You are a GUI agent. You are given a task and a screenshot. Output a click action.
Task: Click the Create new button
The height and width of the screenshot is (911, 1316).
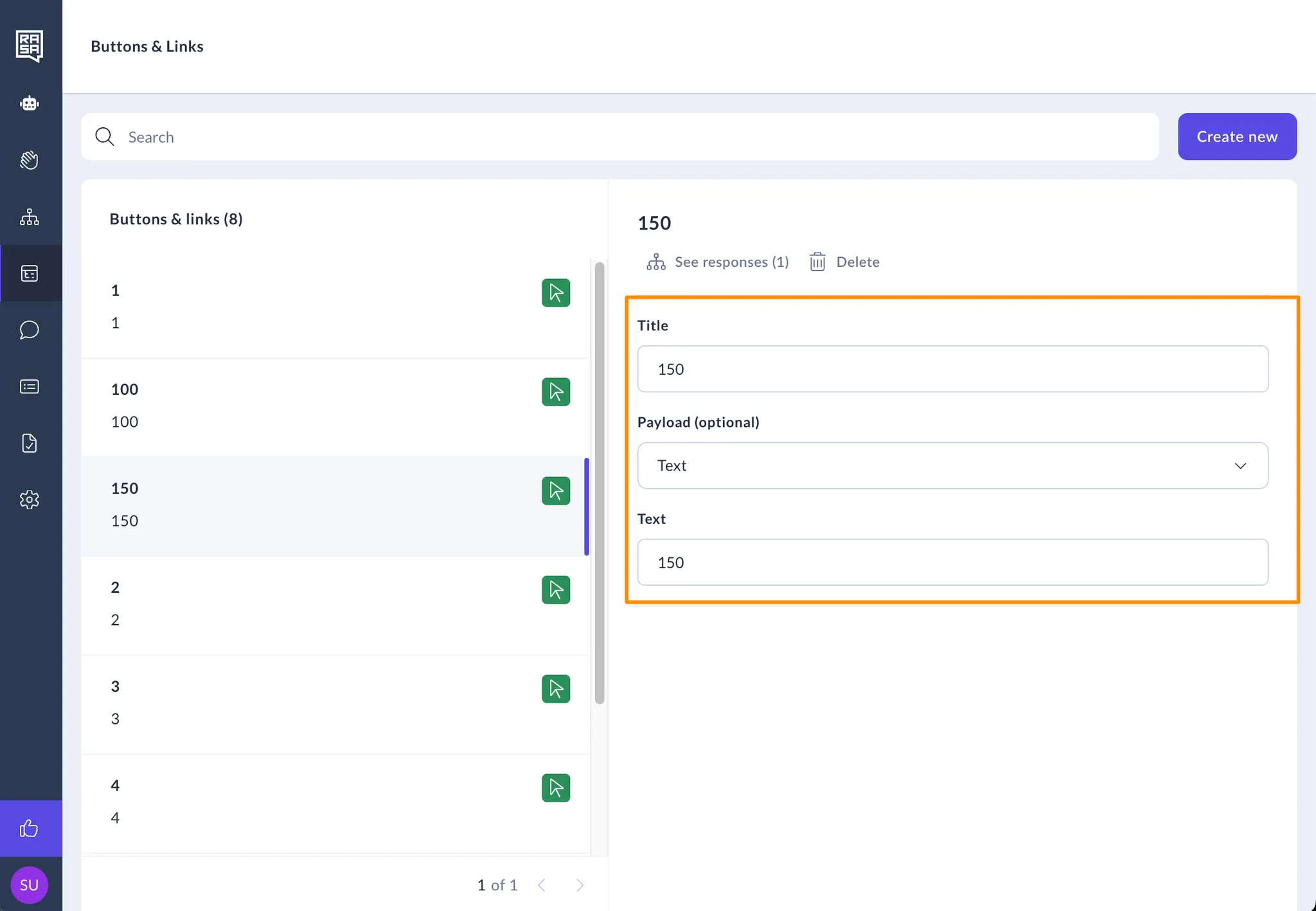tap(1236, 136)
